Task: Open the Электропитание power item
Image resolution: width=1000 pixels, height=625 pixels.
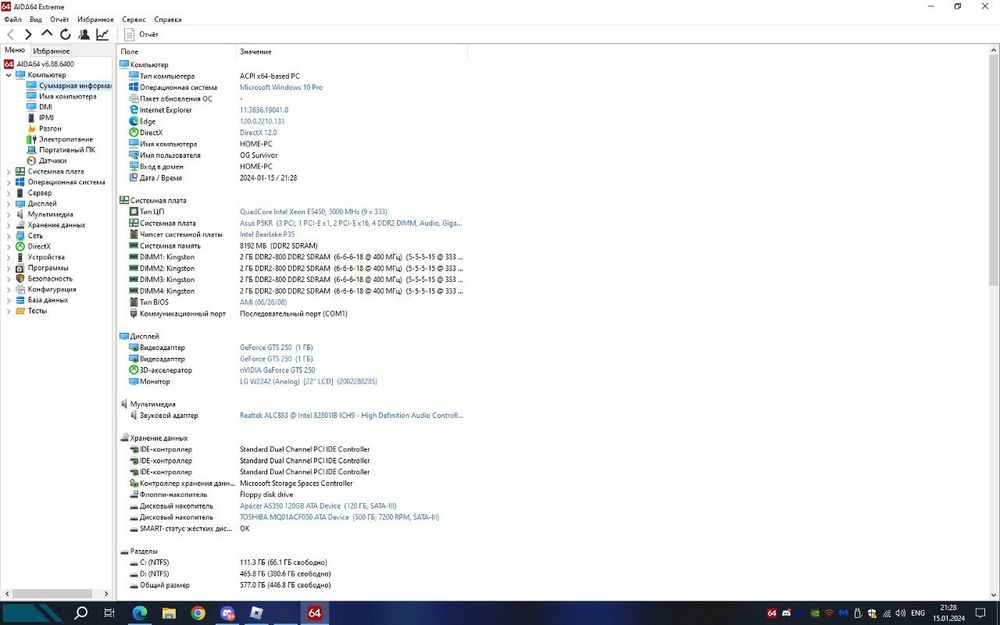Action: tap(60, 139)
